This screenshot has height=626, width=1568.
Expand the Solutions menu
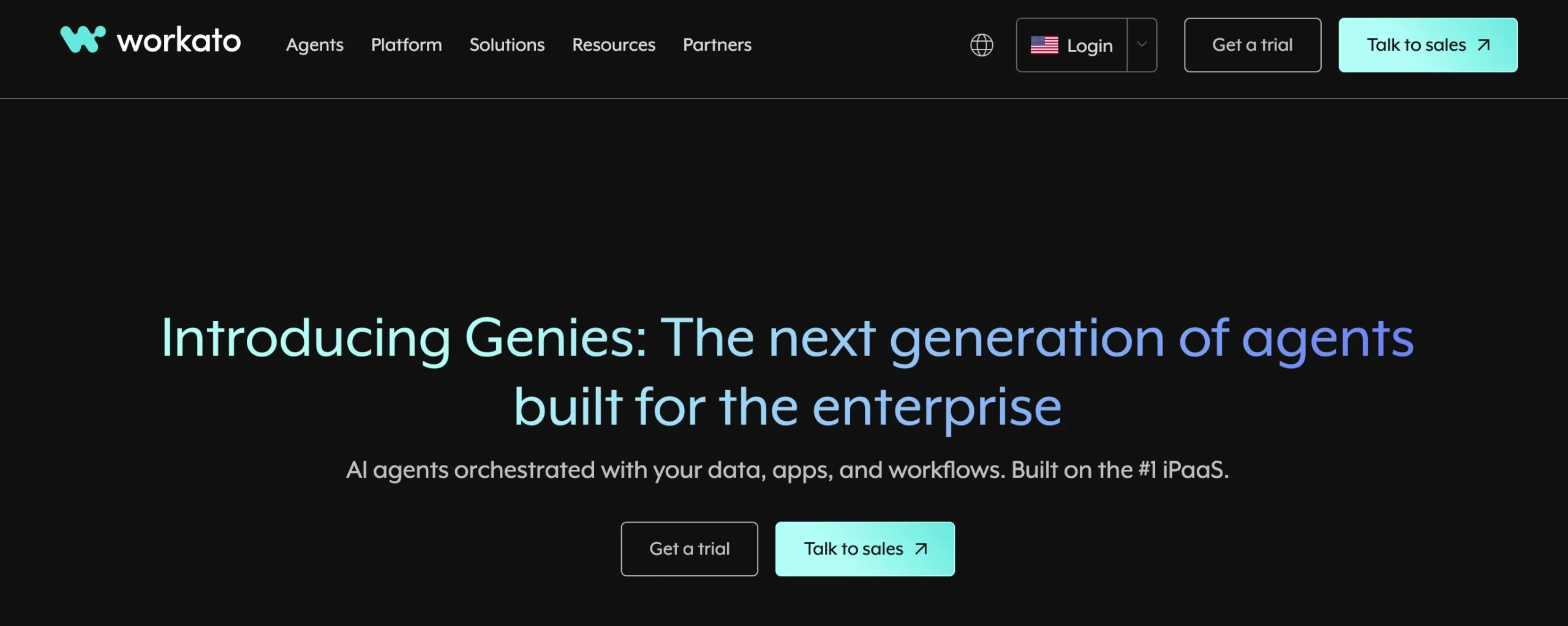[507, 45]
